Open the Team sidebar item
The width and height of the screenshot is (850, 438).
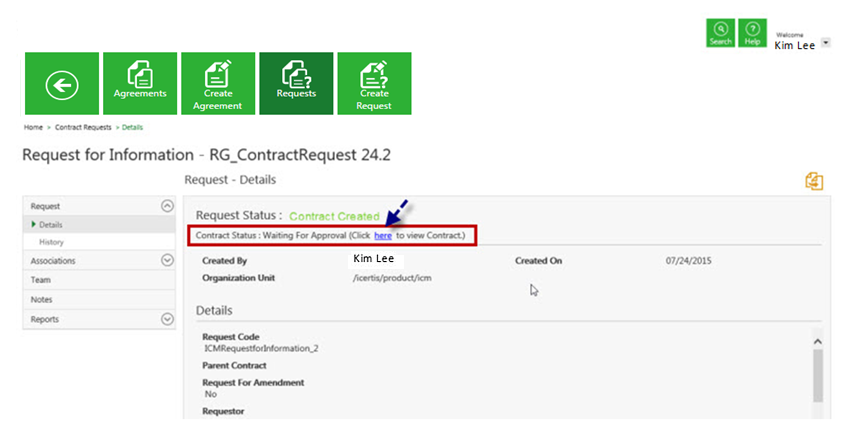pos(41,280)
